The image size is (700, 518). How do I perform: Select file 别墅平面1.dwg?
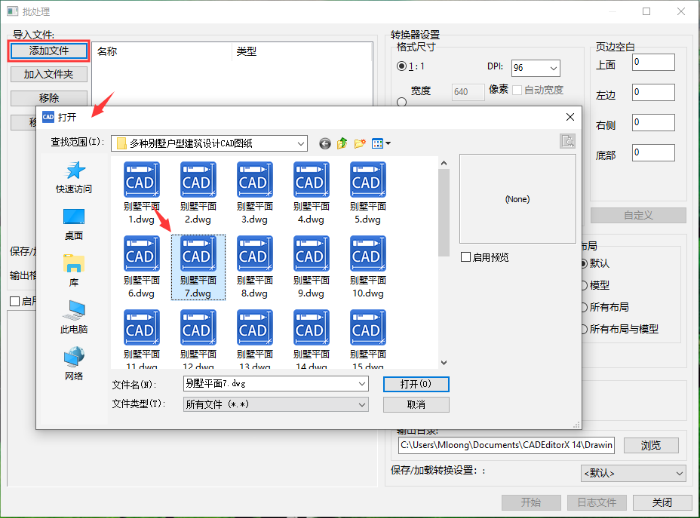(x=142, y=193)
